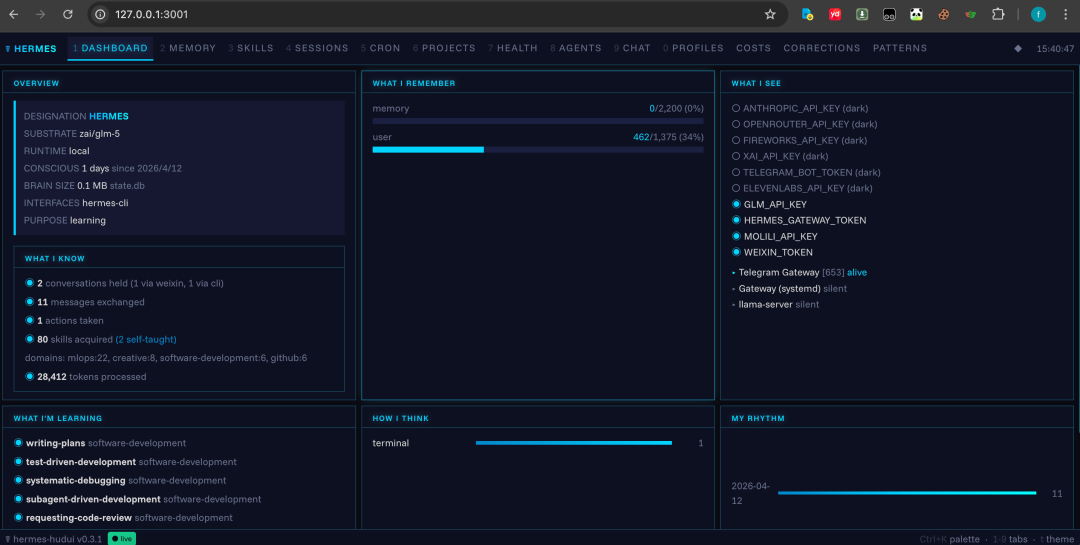Open the Chat tab
This screenshot has width=1080, height=545.
(x=632, y=48)
